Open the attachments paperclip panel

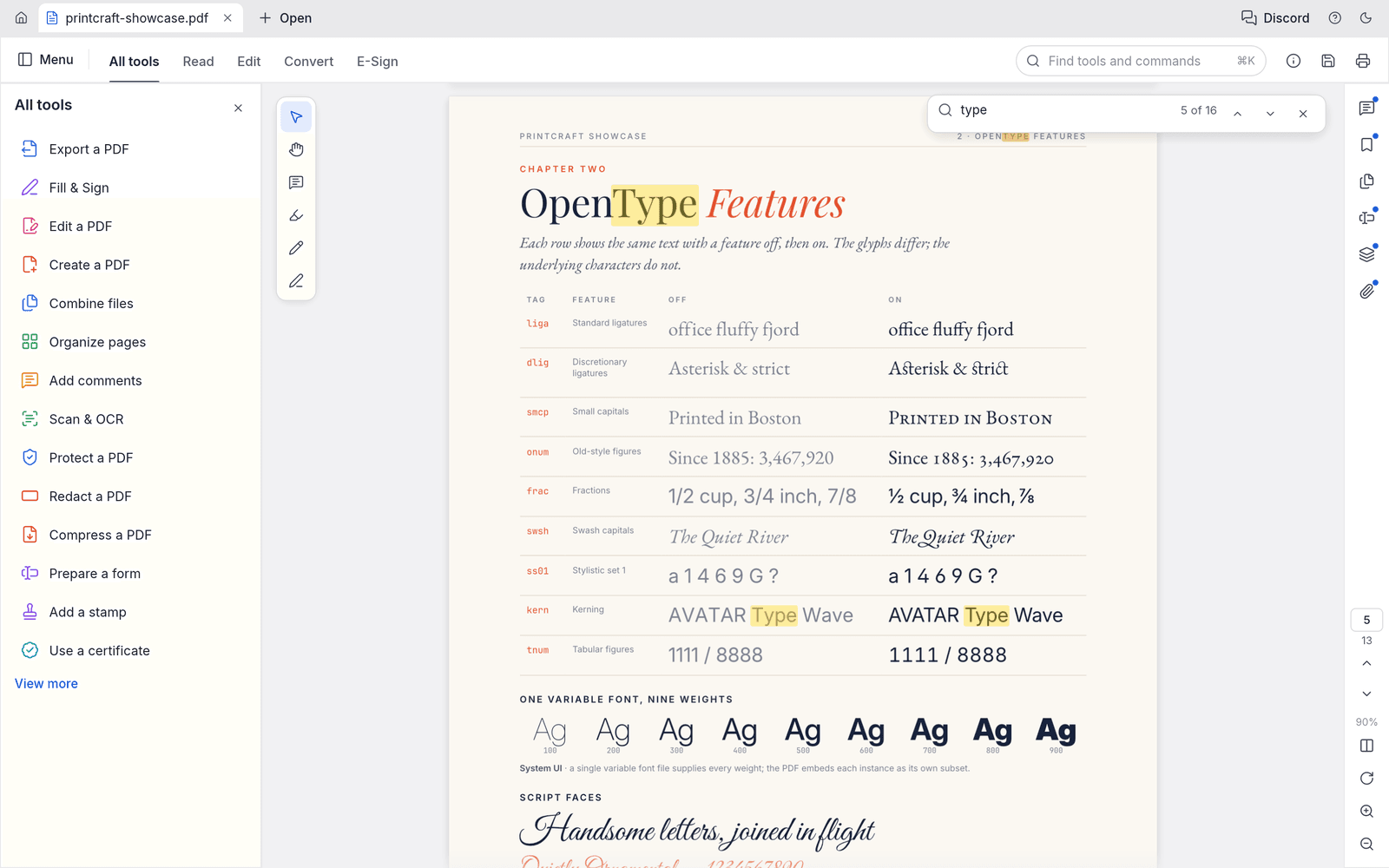tap(1367, 292)
